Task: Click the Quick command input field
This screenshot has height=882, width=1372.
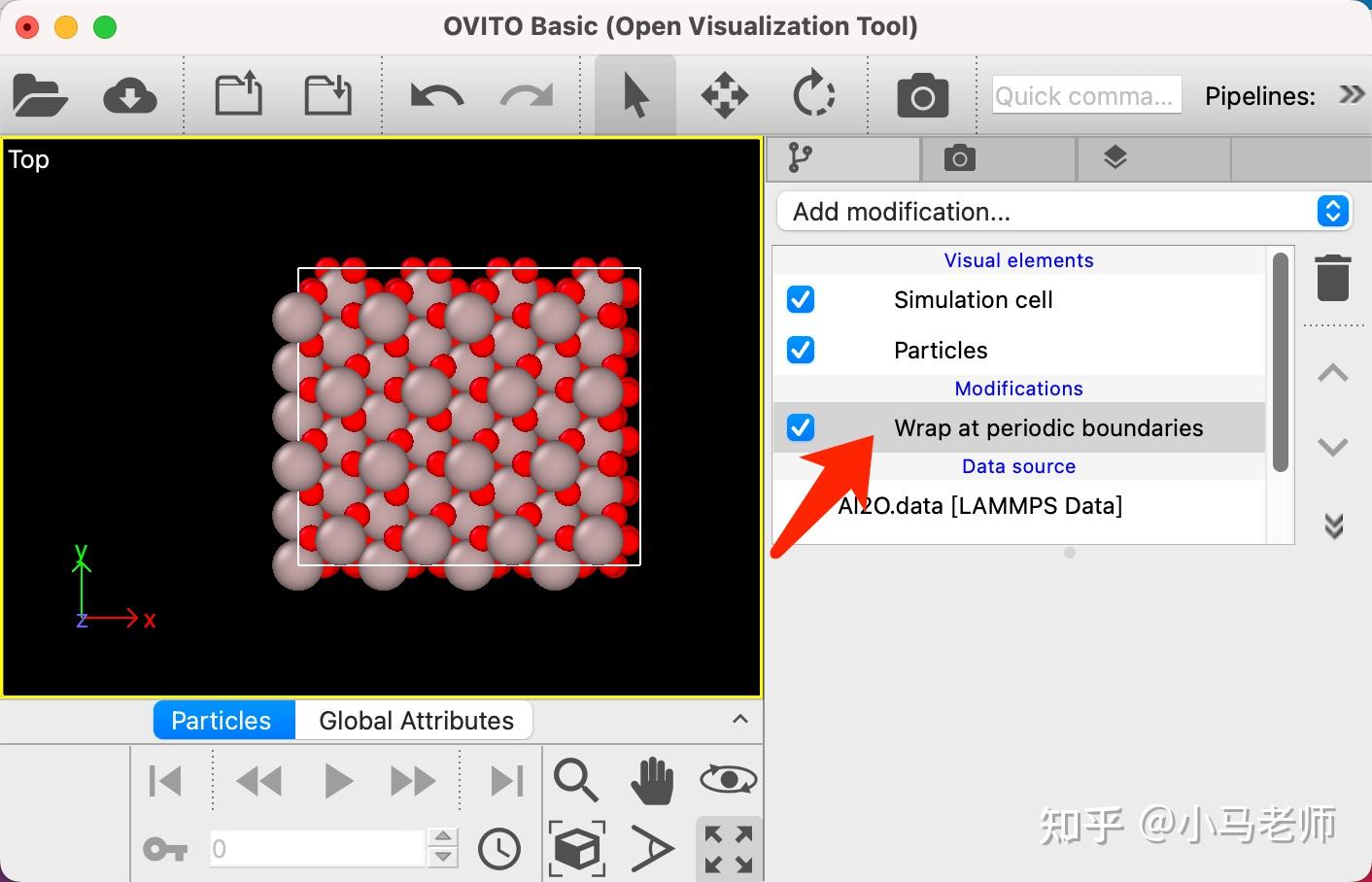Action: 1085,94
